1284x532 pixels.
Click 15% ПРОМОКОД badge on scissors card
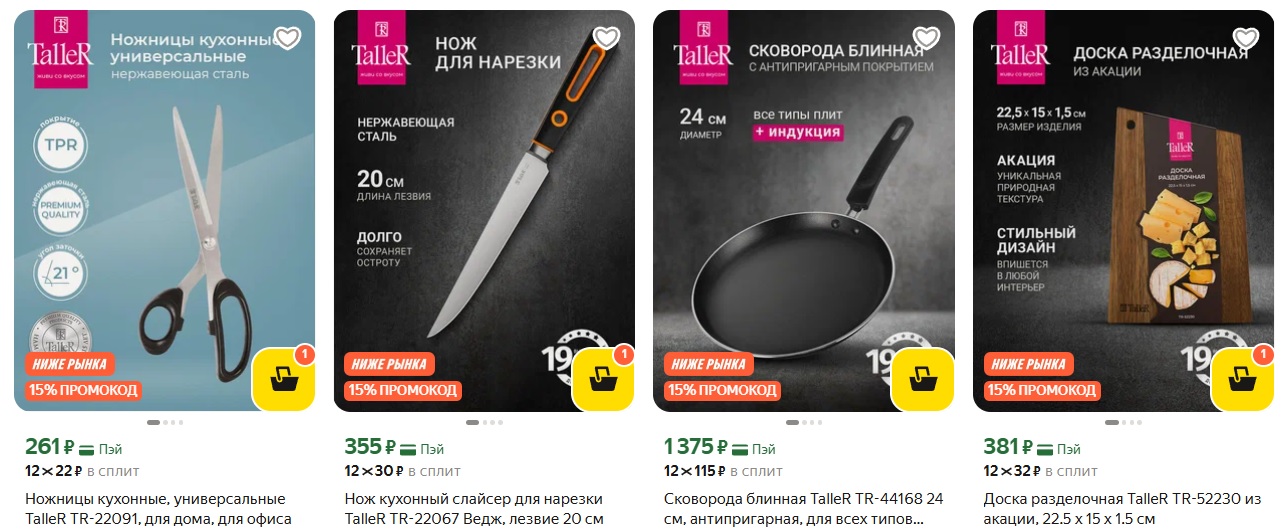tap(83, 390)
